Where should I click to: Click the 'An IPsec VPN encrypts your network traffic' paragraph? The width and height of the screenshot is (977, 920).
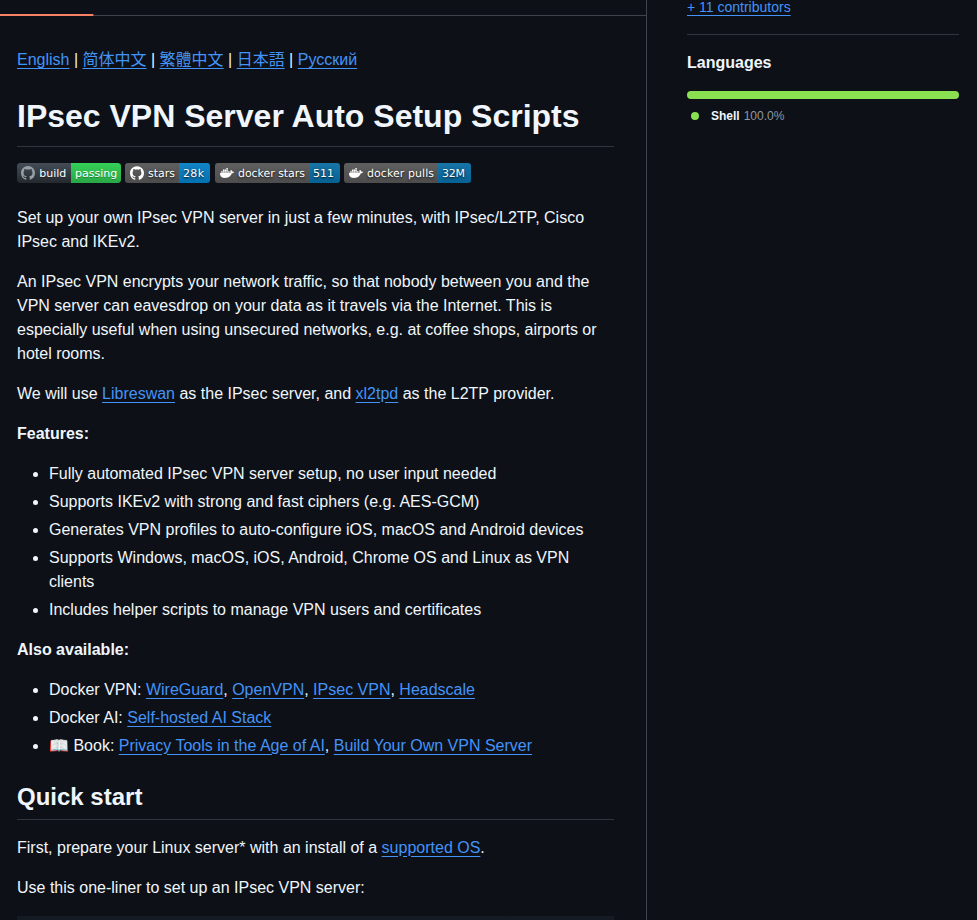tap(307, 318)
